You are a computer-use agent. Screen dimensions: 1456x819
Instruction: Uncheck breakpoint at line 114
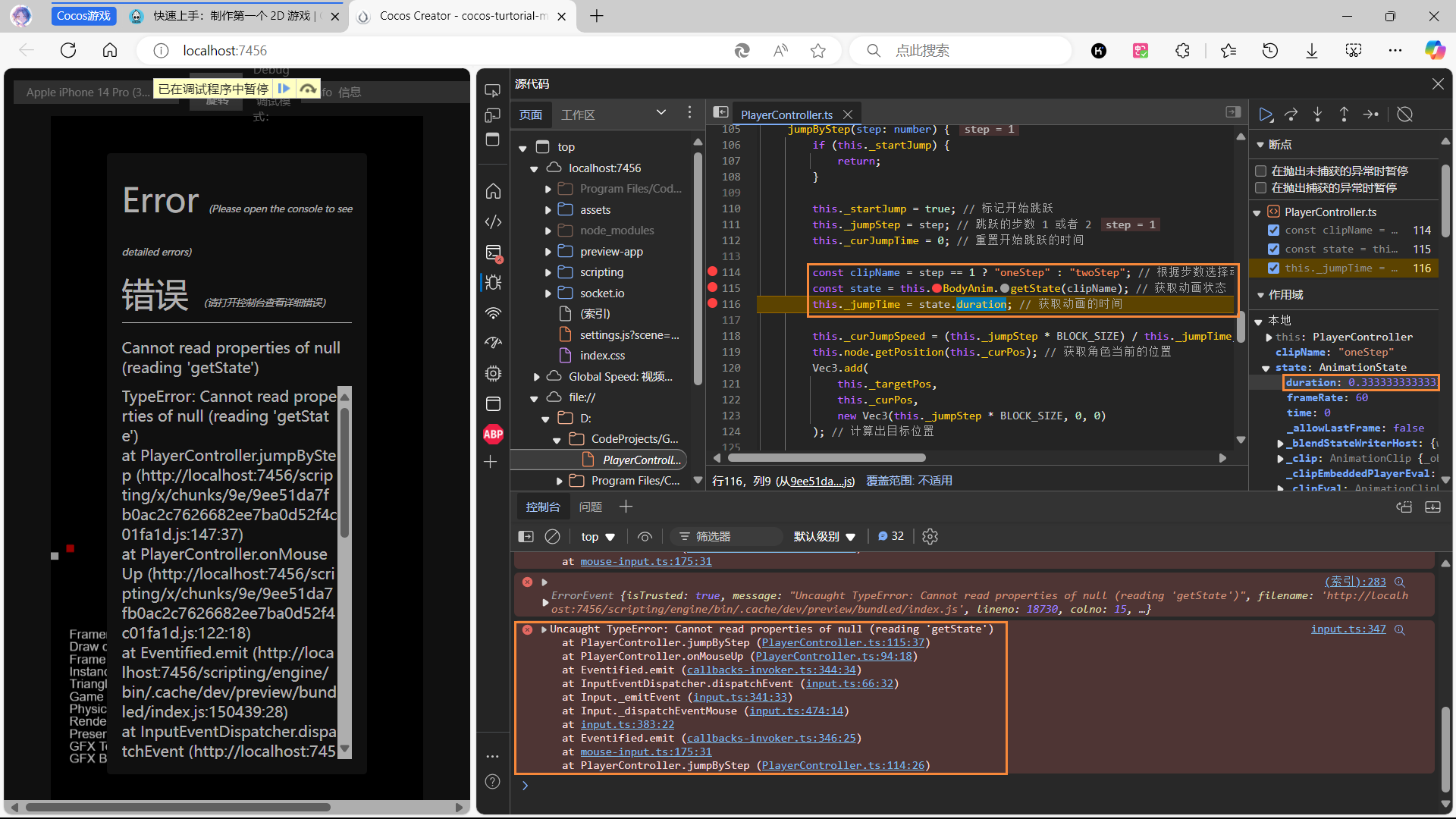[x=1273, y=230]
